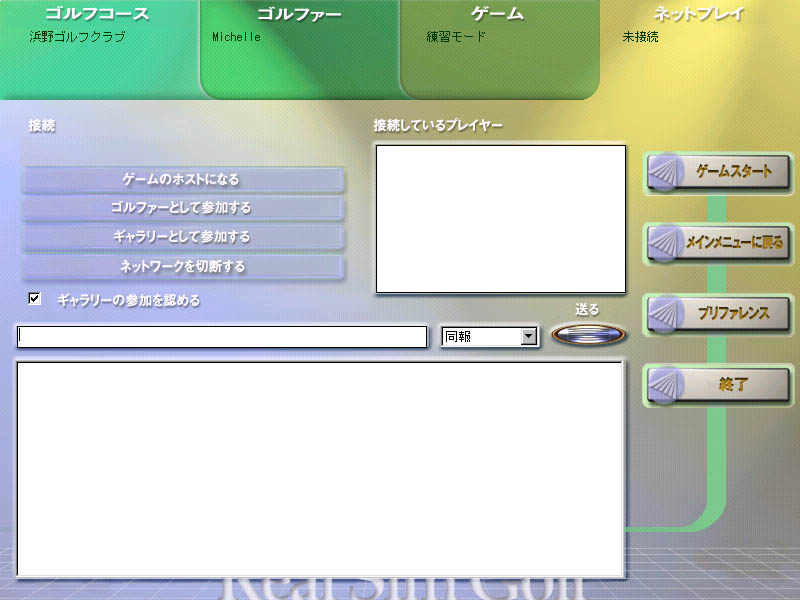Open the 同報 dropdown arrow
800x600 pixels.
(529, 337)
